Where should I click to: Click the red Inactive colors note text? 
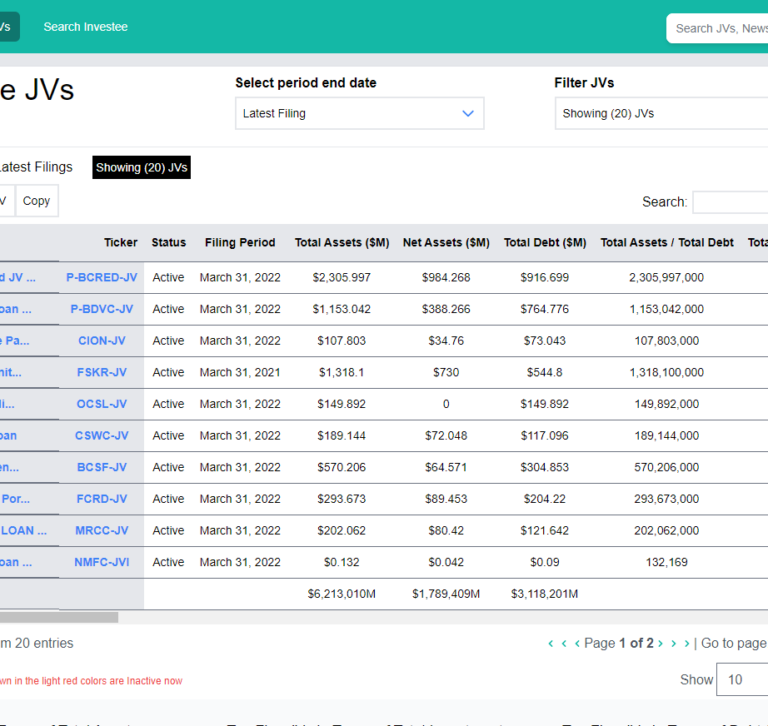pos(91,681)
